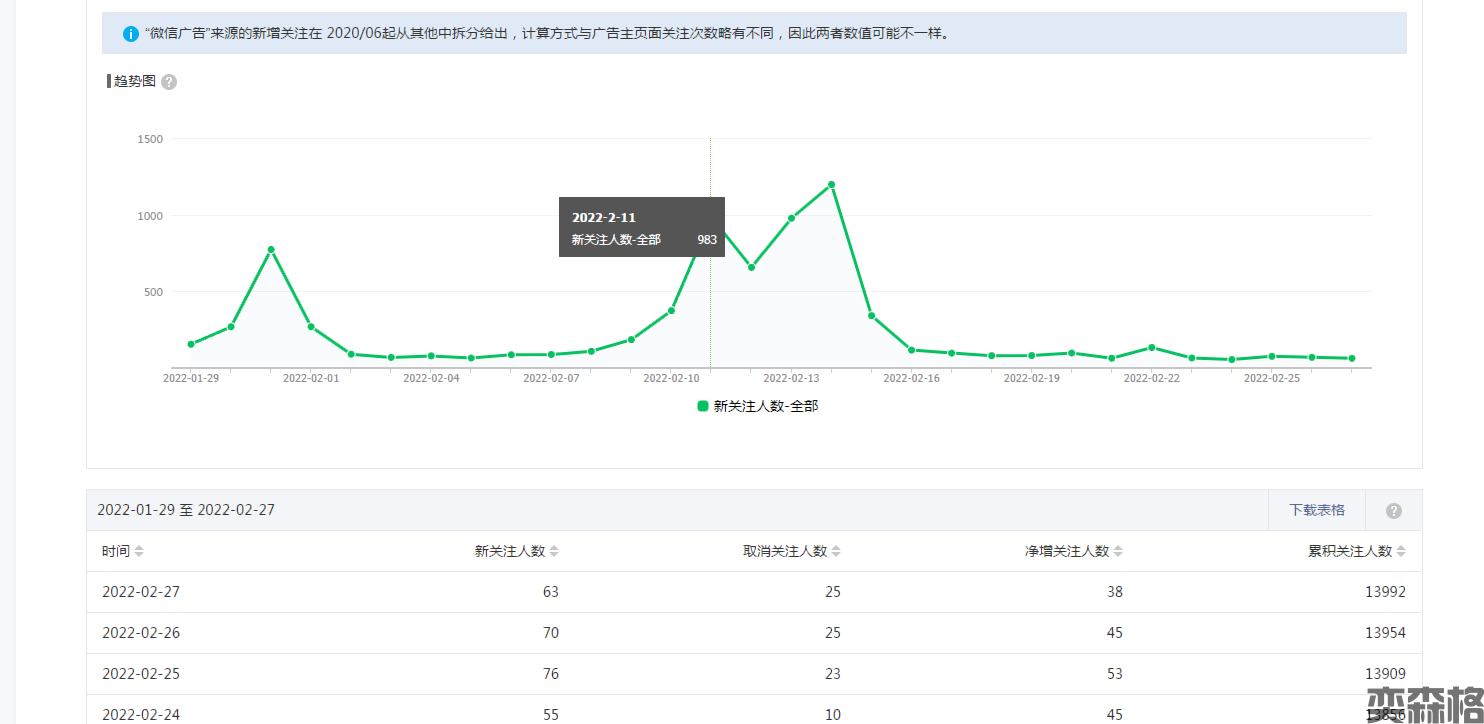This screenshot has height=724, width=1484.
Task: Click the green legend color marker
Action: click(703, 406)
